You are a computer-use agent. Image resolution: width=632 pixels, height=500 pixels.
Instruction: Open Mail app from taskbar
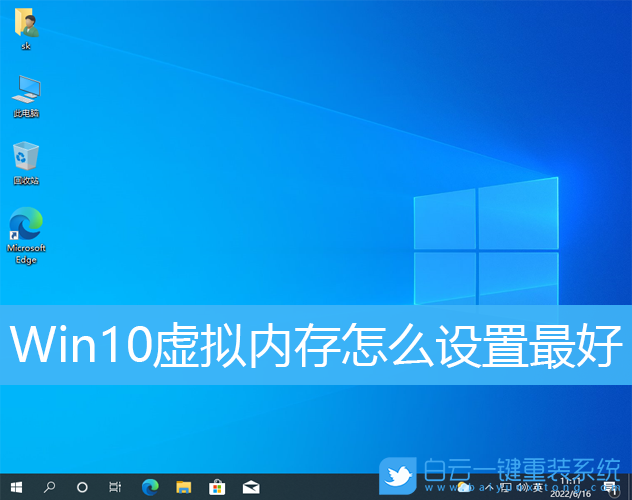point(251,488)
